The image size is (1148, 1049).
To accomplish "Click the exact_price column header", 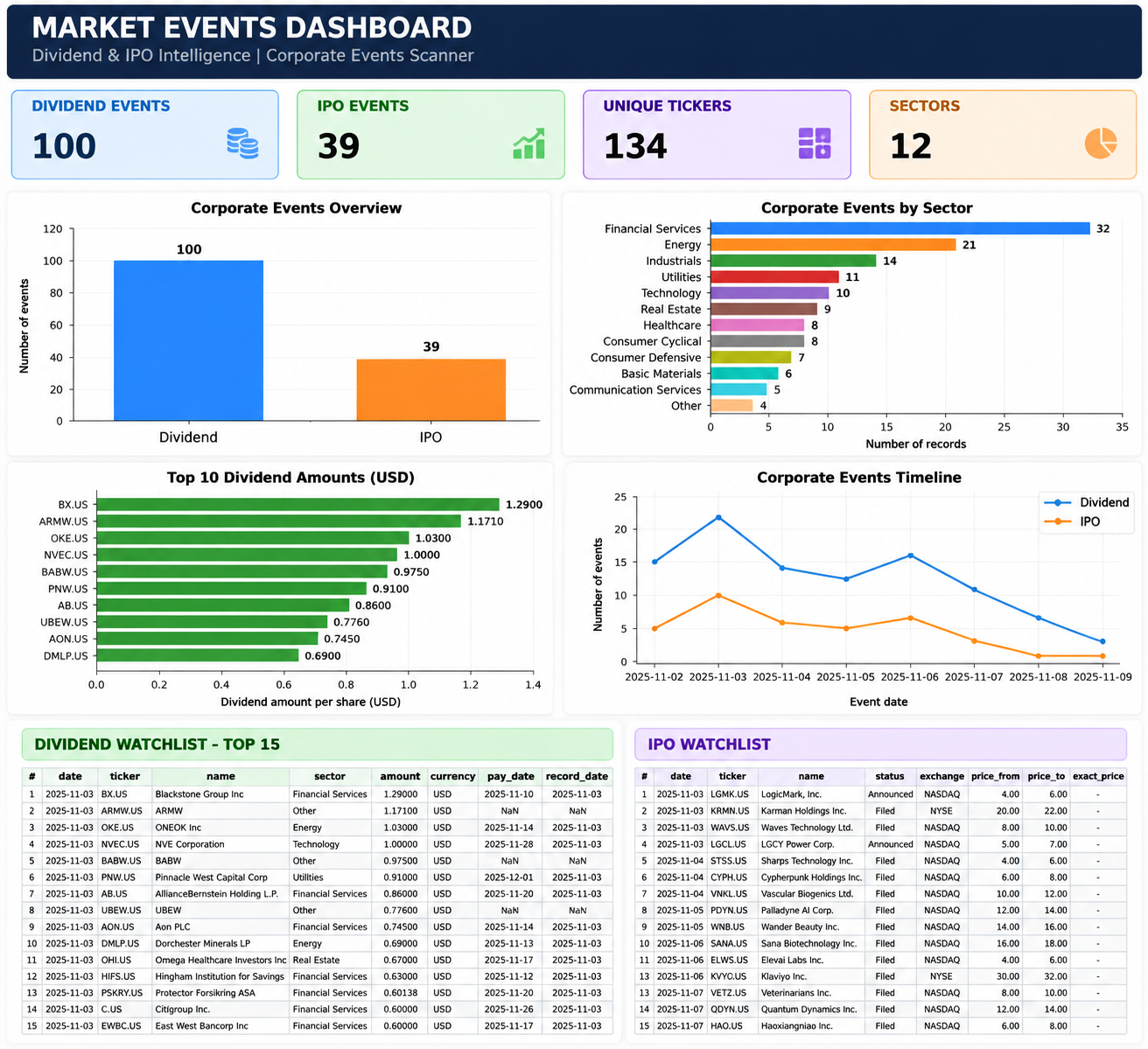I will (1098, 776).
